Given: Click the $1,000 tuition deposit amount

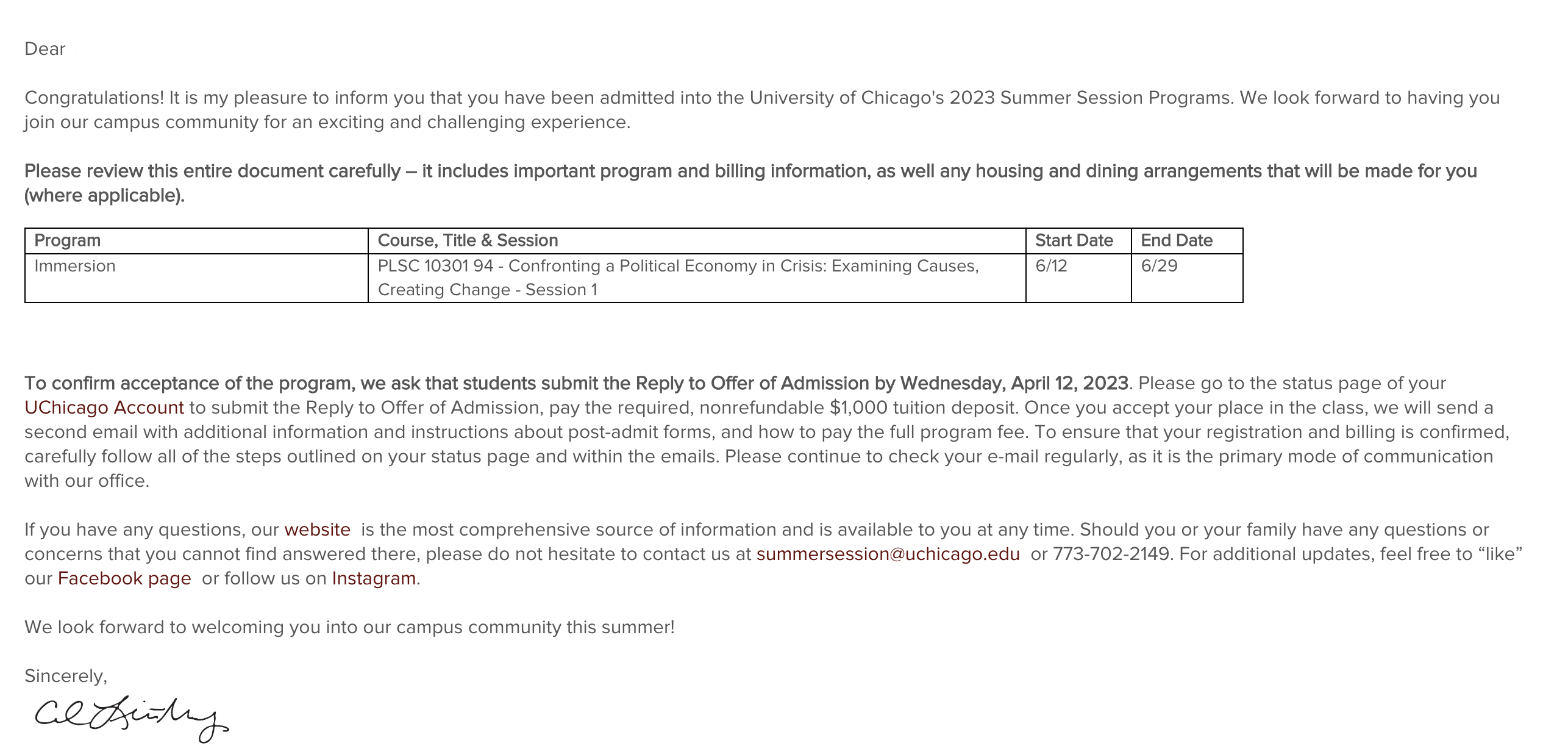Looking at the screenshot, I should coord(858,408).
